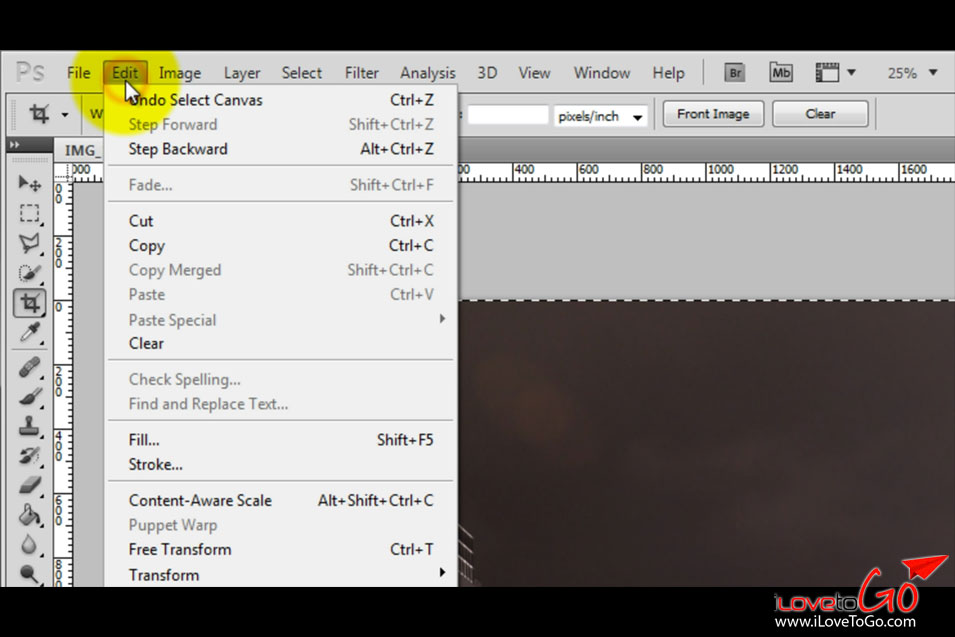Choose Undo Select Canvas
Viewport: 955px width, 637px height.
(281, 100)
